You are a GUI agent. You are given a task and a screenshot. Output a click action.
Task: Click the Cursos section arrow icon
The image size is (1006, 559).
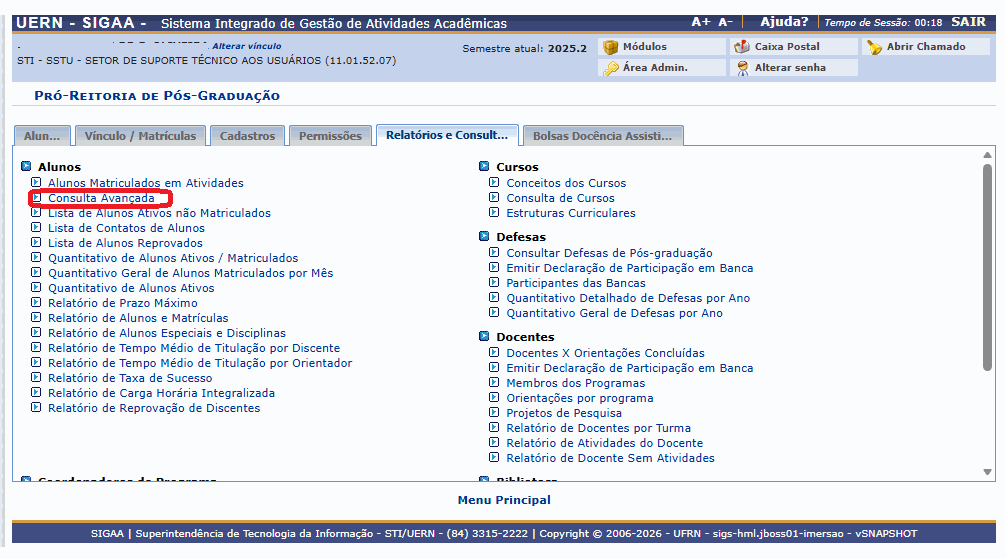pos(484,167)
